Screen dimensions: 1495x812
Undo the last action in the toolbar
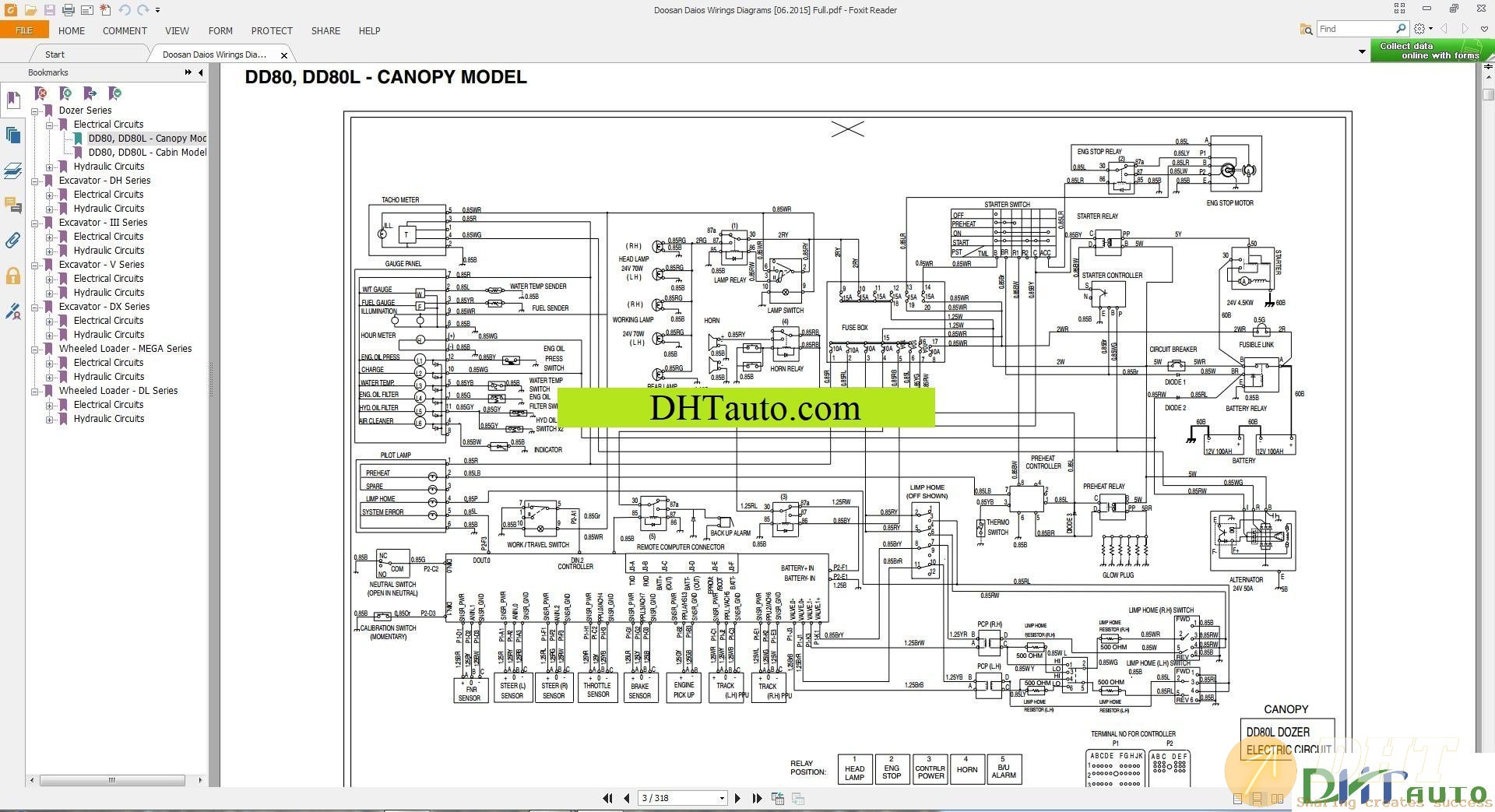(125, 10)
